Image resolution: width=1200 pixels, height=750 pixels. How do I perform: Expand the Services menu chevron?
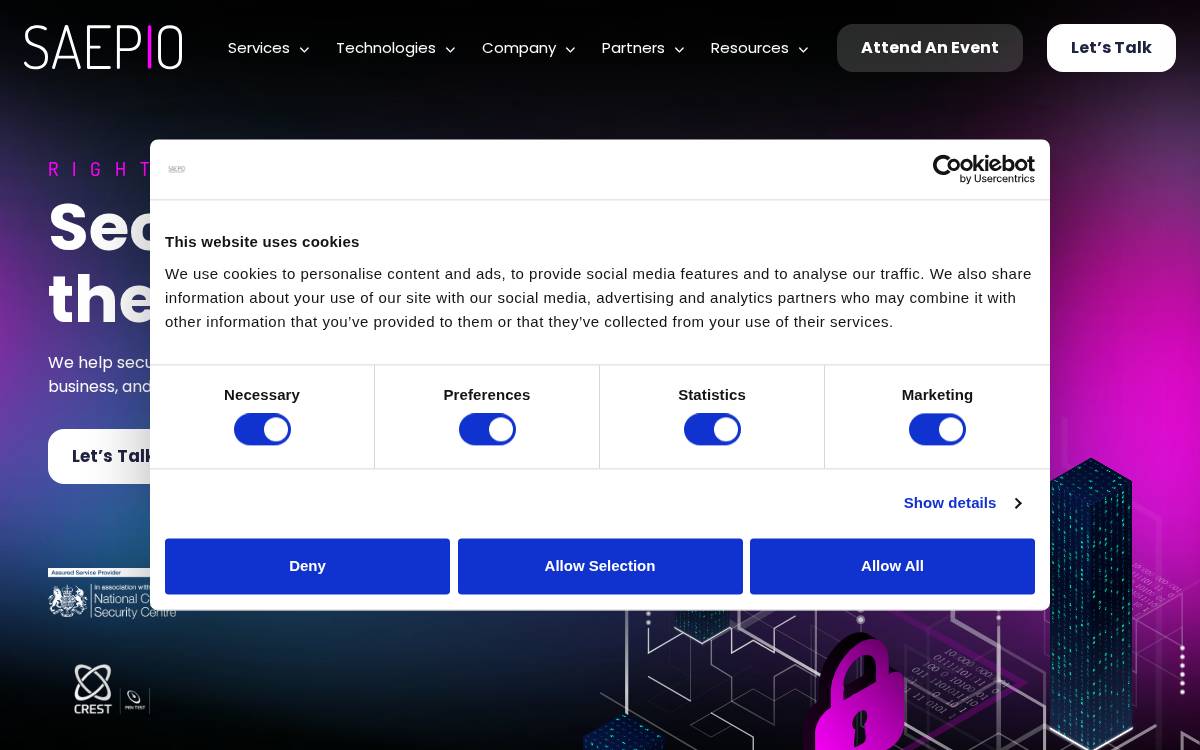(x=304, y=49)
